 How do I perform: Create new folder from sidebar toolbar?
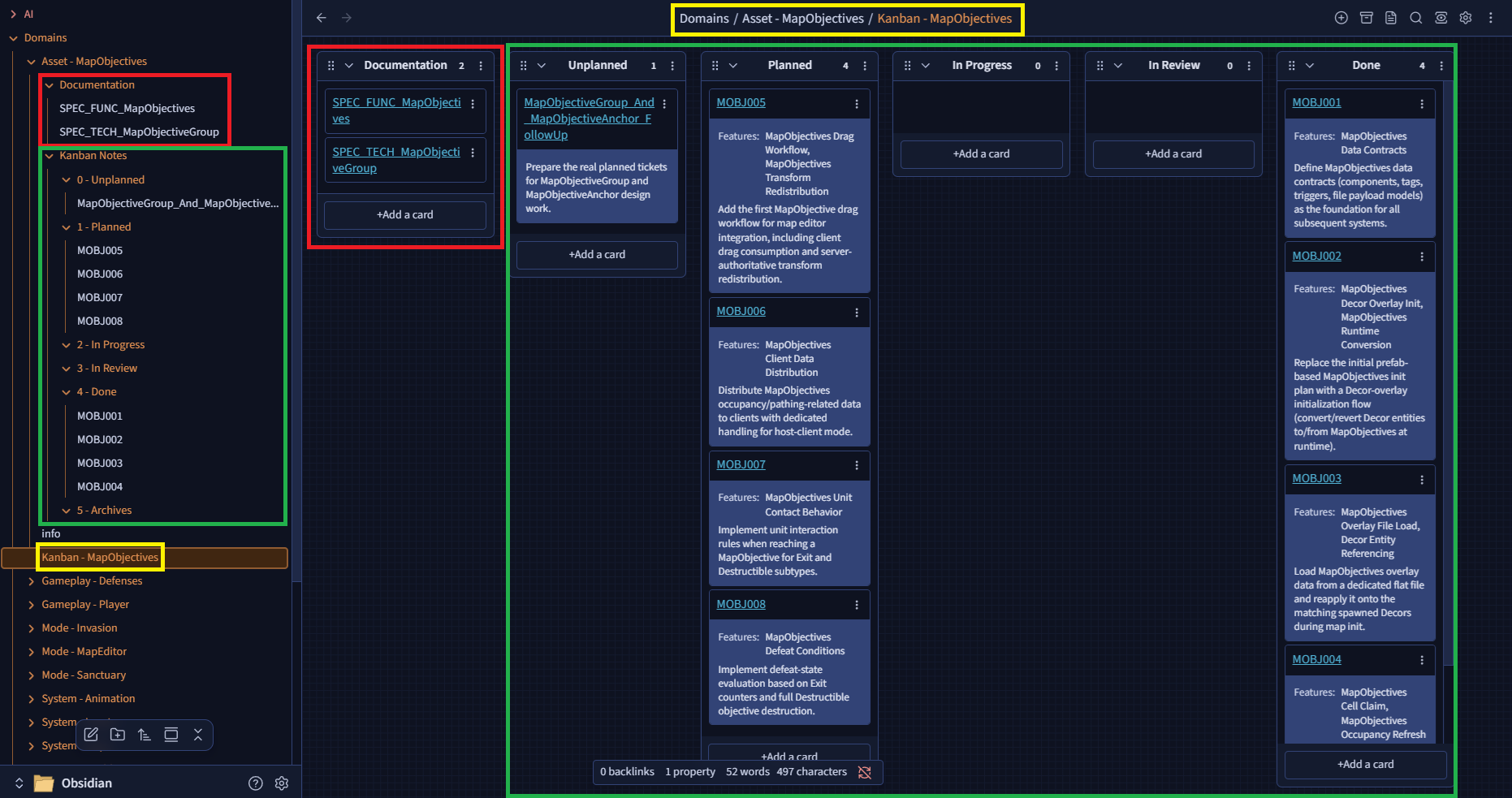coord(118,735)
